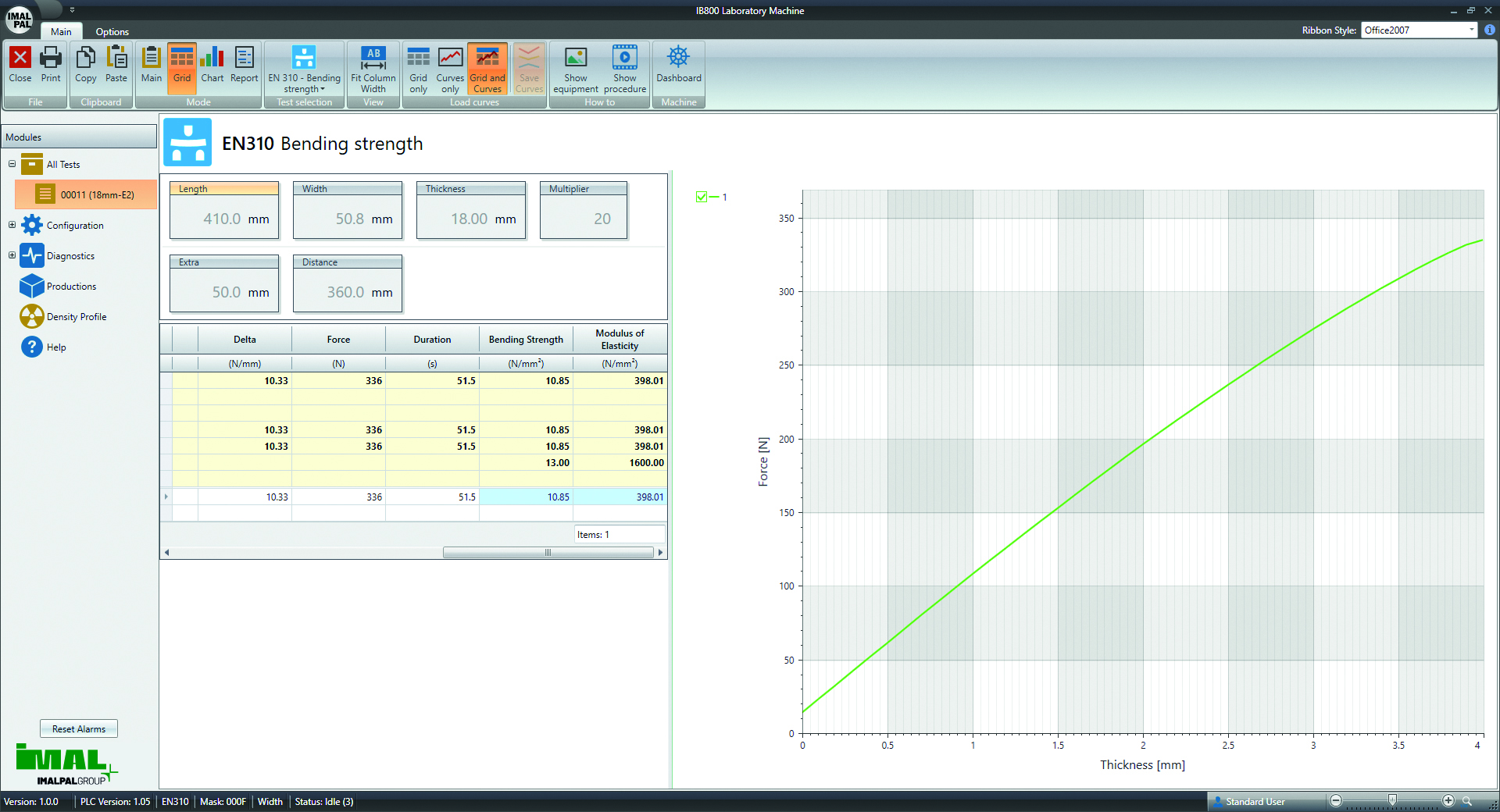Image resolution: width=1500 pixels, height=812 pixels.
Task: Click the Copy clipboard icon
Action: coord(86,65)
